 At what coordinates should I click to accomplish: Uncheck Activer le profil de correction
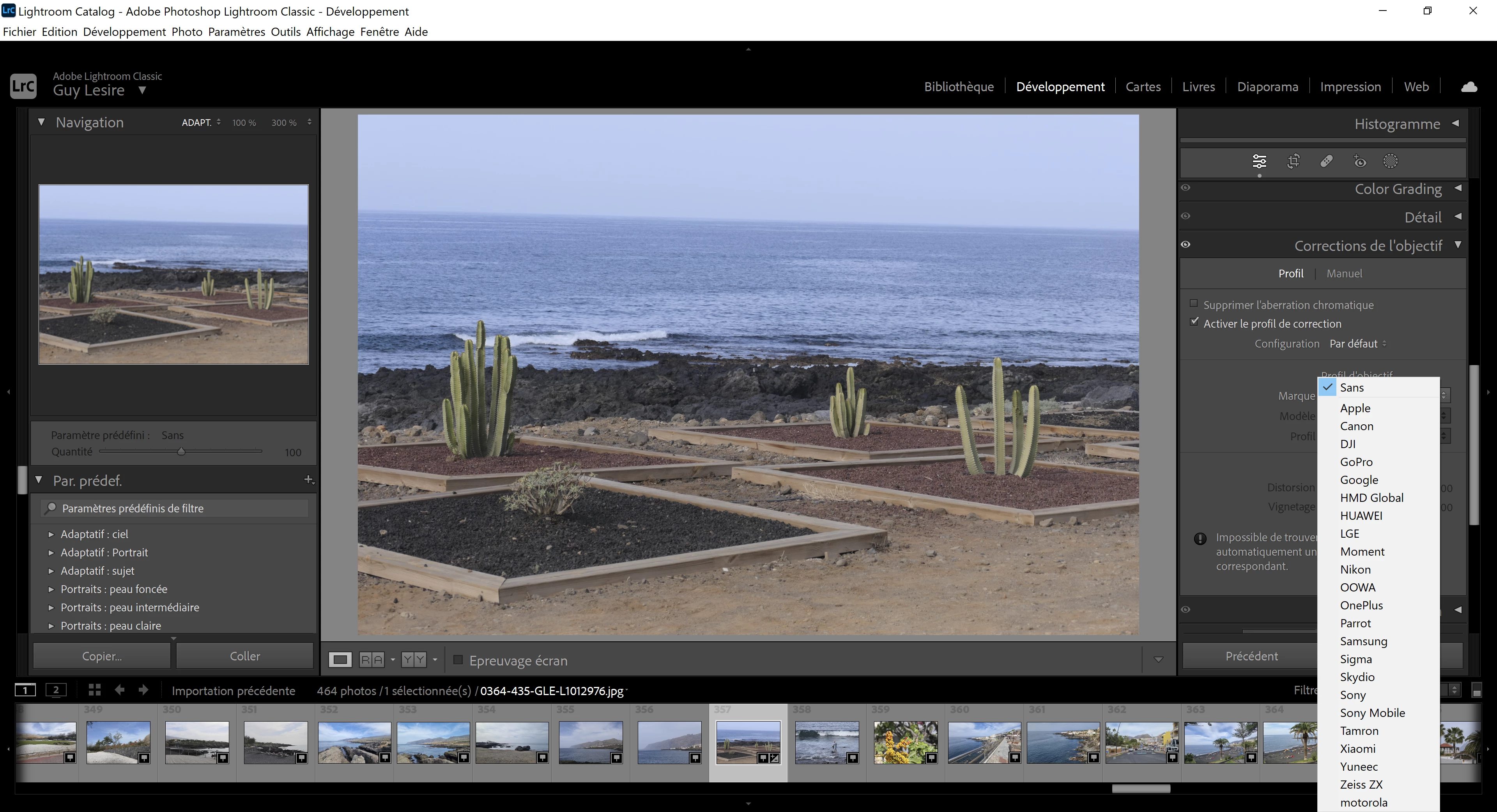(x=1194, y=322)
